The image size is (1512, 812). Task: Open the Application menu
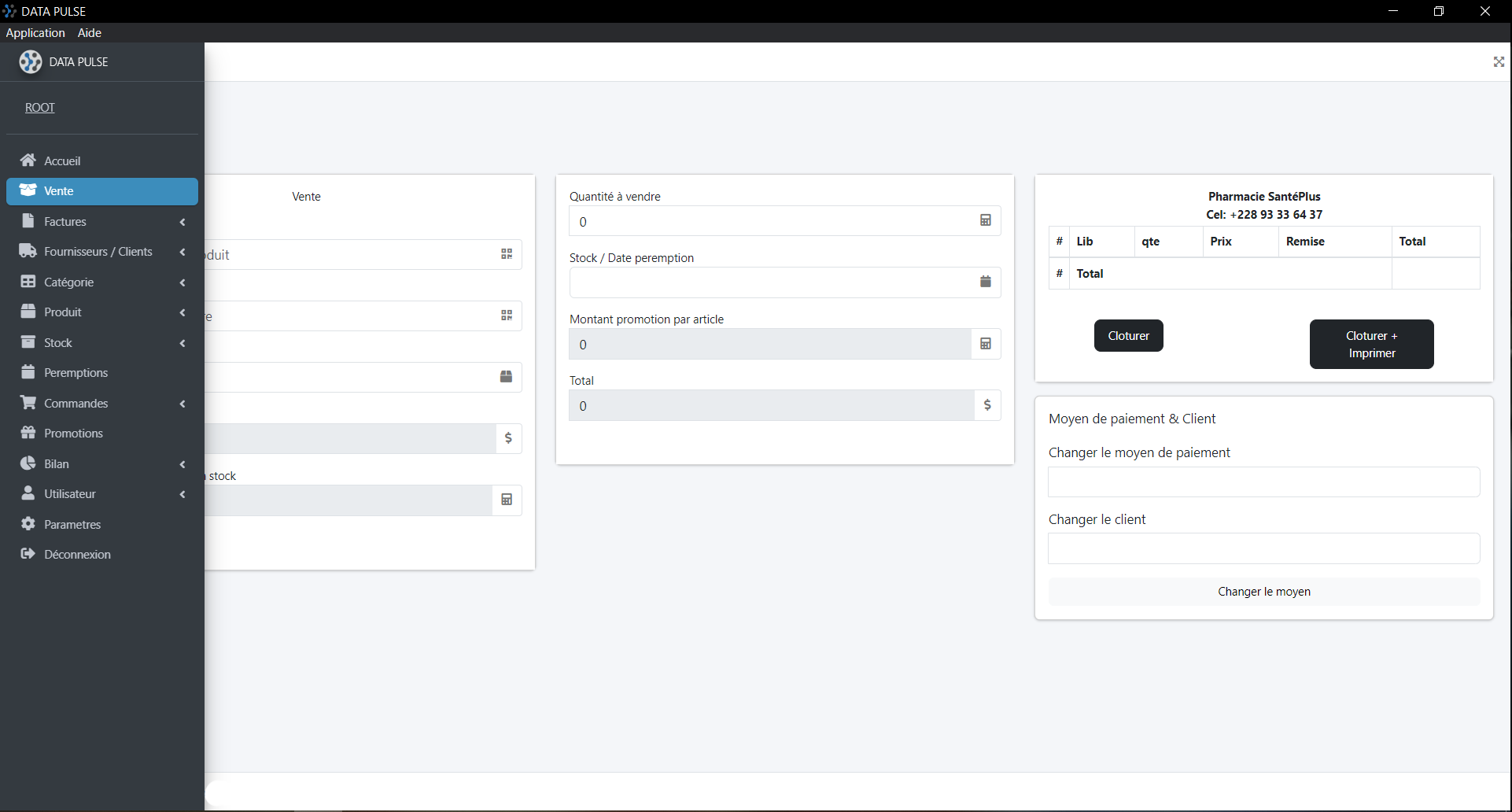coord(35,33)
